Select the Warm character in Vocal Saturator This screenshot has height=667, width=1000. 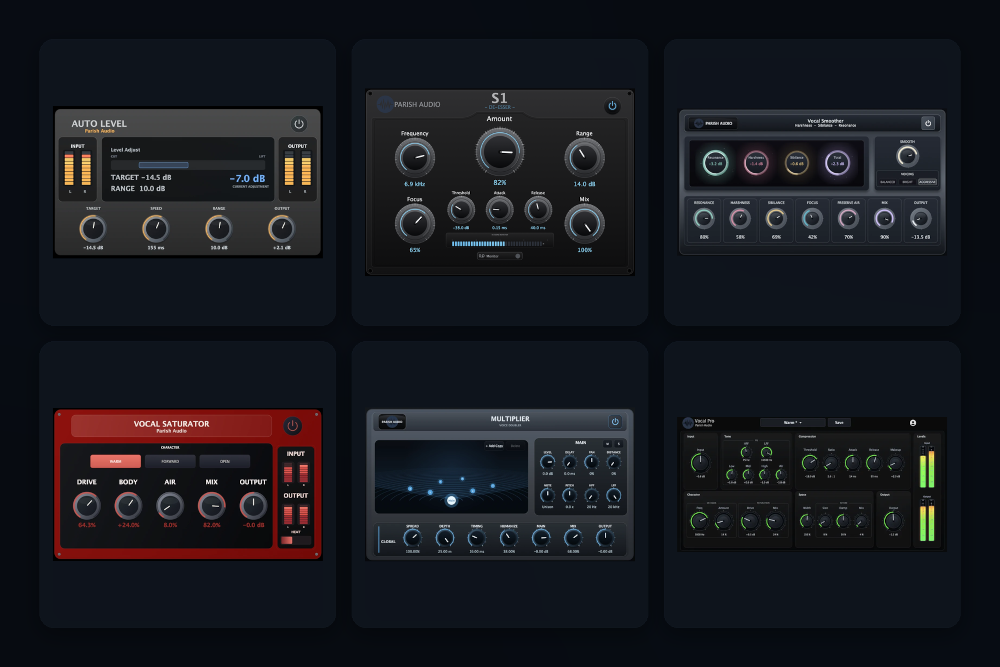coord(115,461)
